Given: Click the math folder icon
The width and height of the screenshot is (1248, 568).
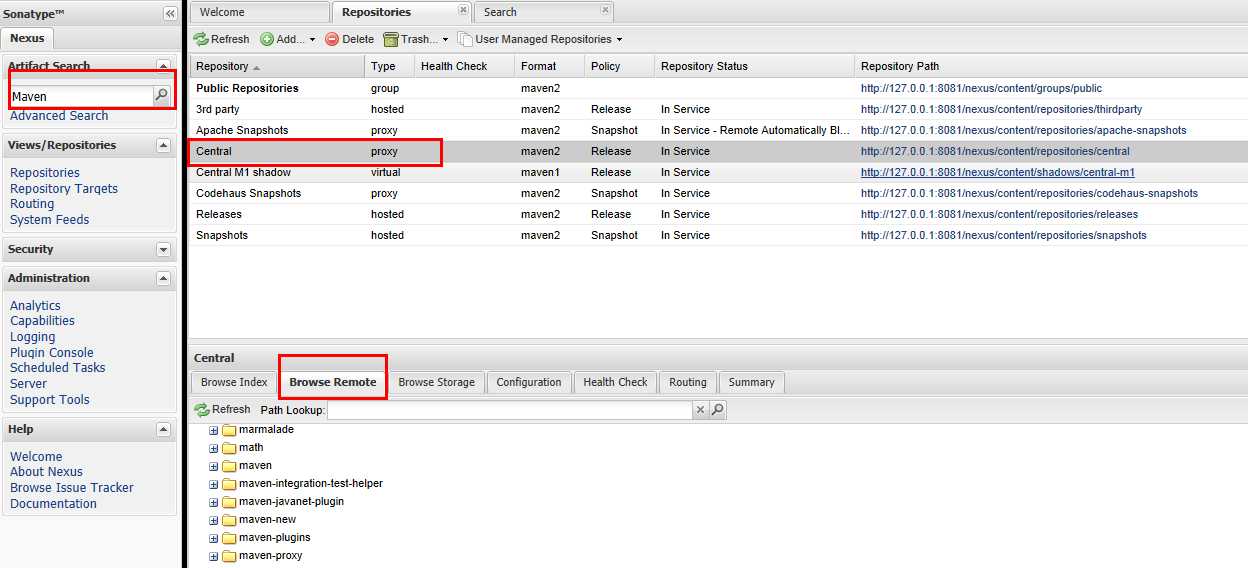Looking at the screenshot, I should [228, 448].
